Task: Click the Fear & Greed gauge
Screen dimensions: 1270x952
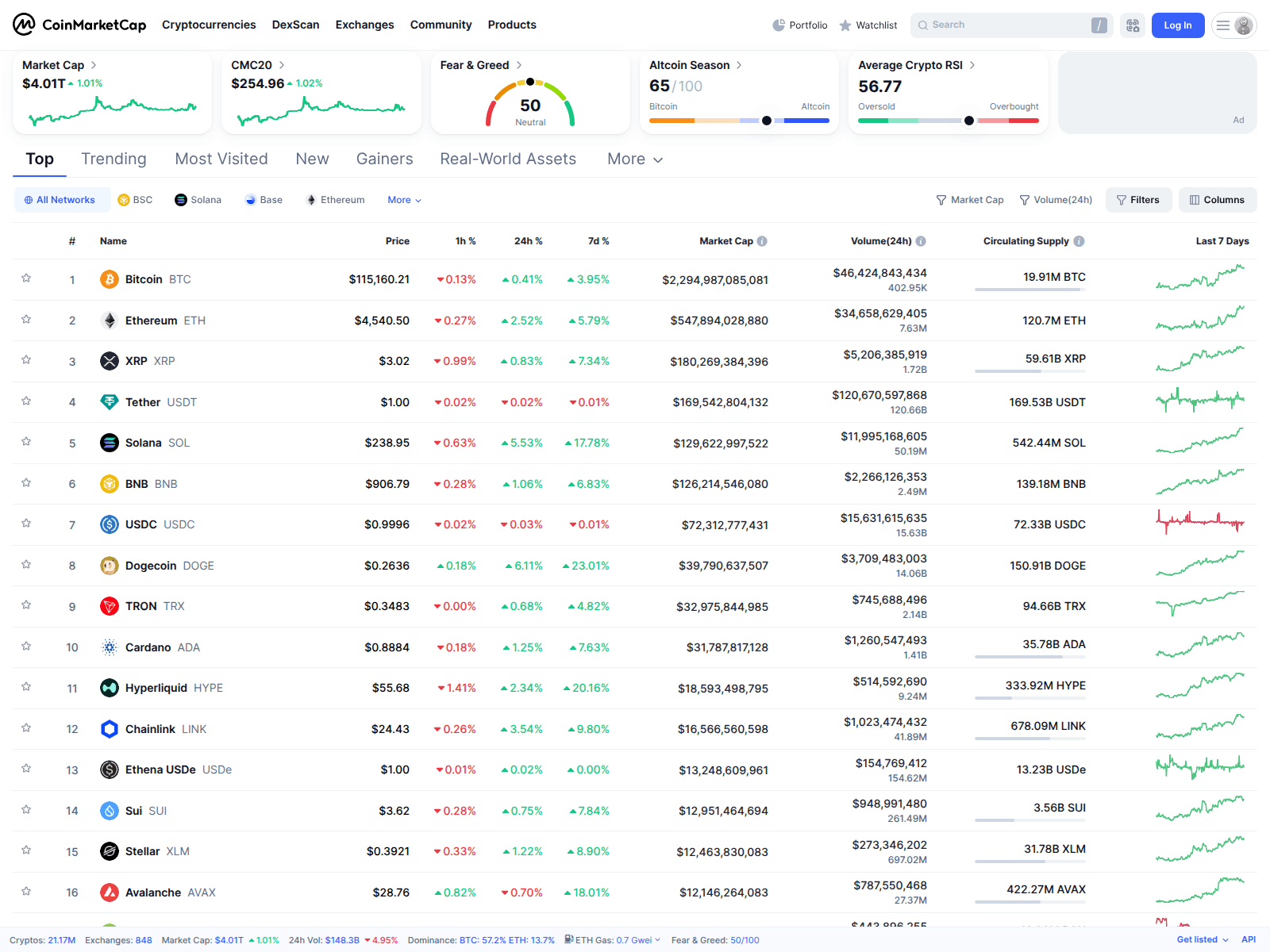Action: (x=530, y=103)
